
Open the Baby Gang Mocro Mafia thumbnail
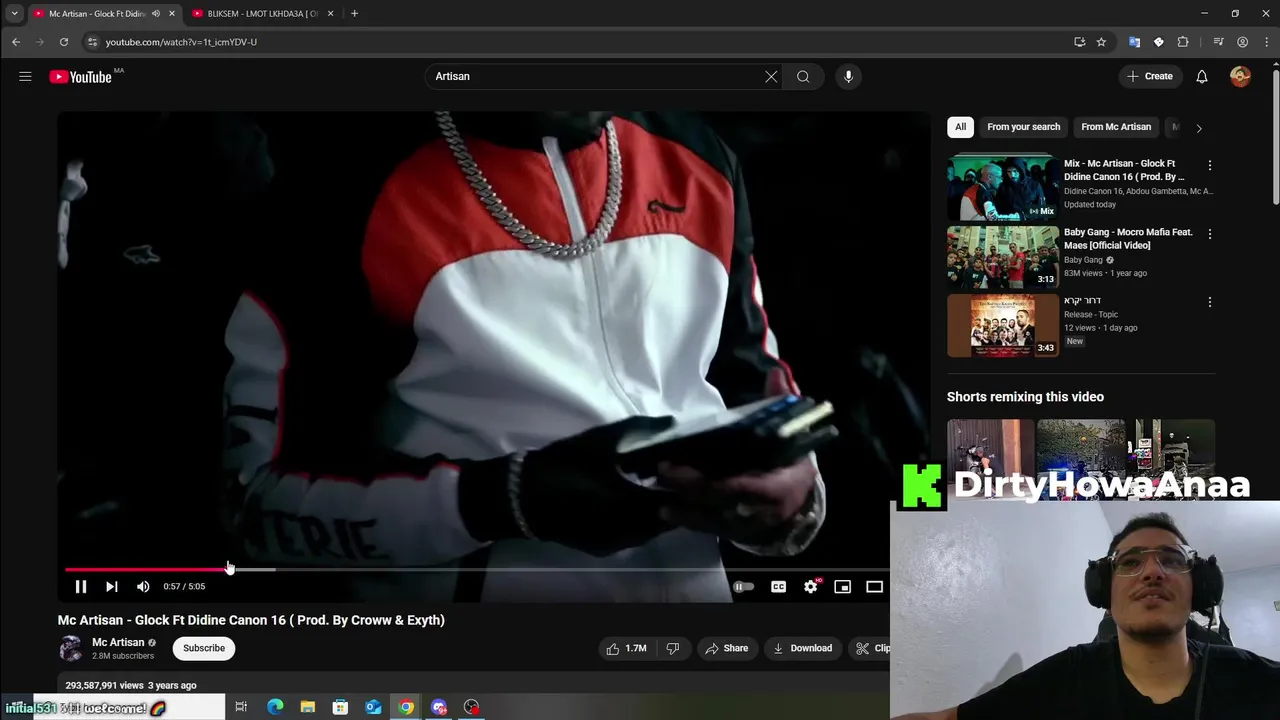(x=1003, y=256)
